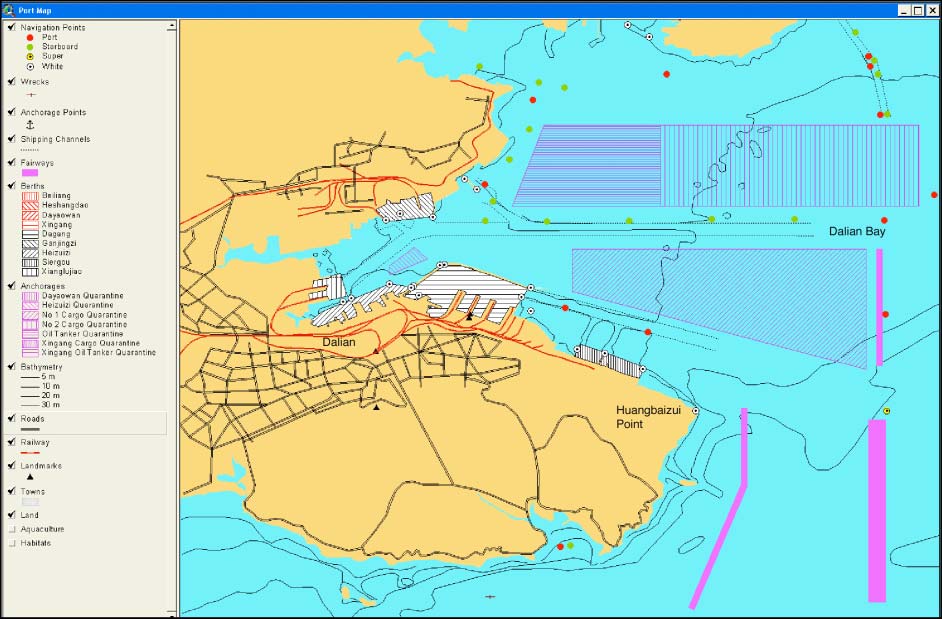Click the Towns layer color swatch
The image size is (942, 619).
[x=30, y=502]
